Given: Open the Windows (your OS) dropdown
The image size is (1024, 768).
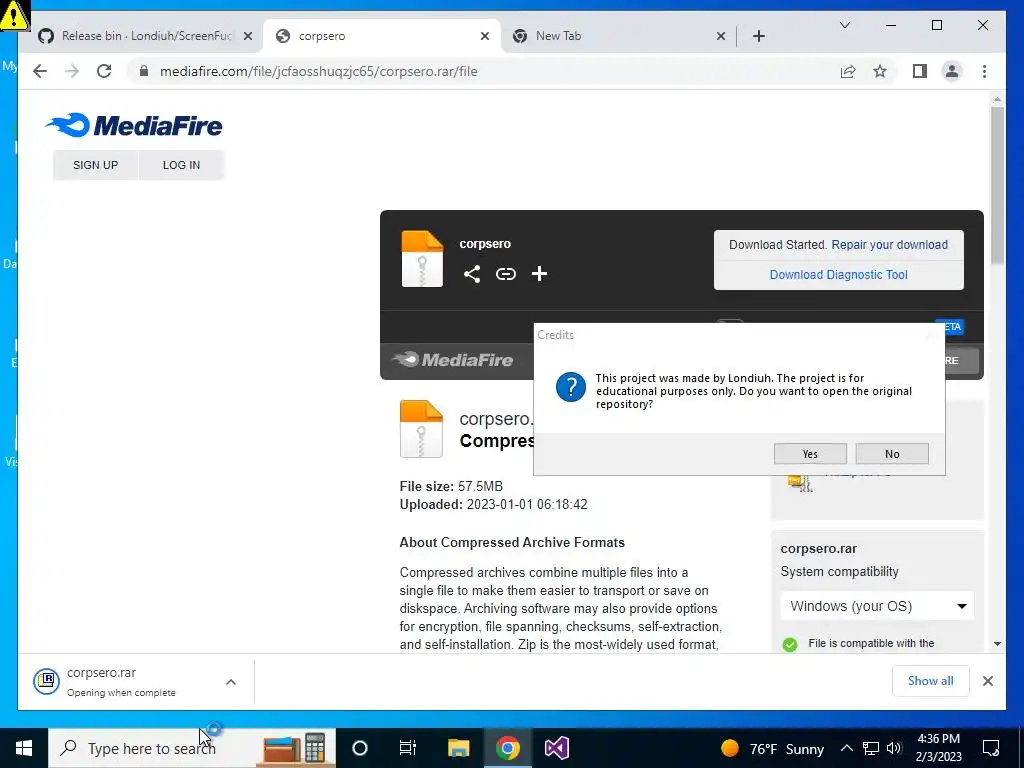Looking at the screenshot, I should (877, 606).
